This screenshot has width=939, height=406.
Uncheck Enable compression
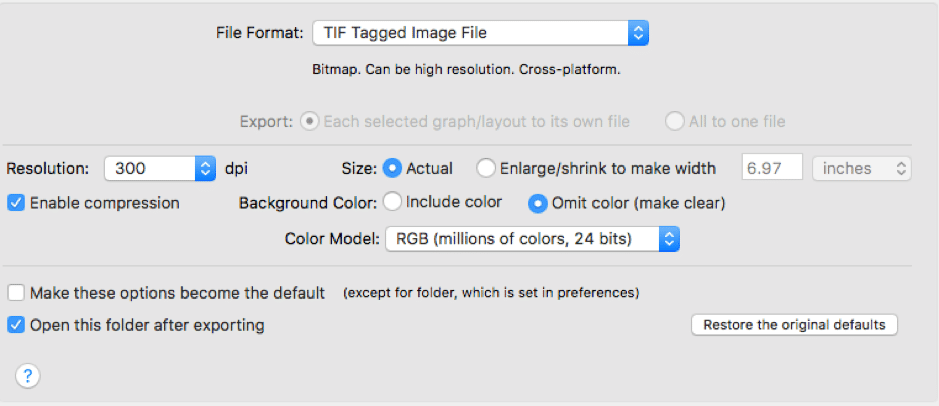point(16,203)
